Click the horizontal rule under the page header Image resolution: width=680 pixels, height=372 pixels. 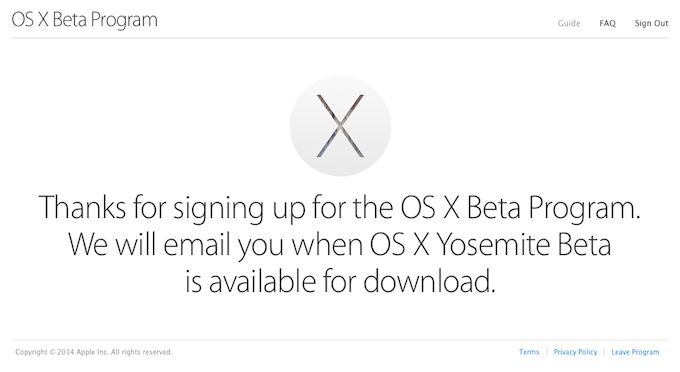tap(340, 38)
